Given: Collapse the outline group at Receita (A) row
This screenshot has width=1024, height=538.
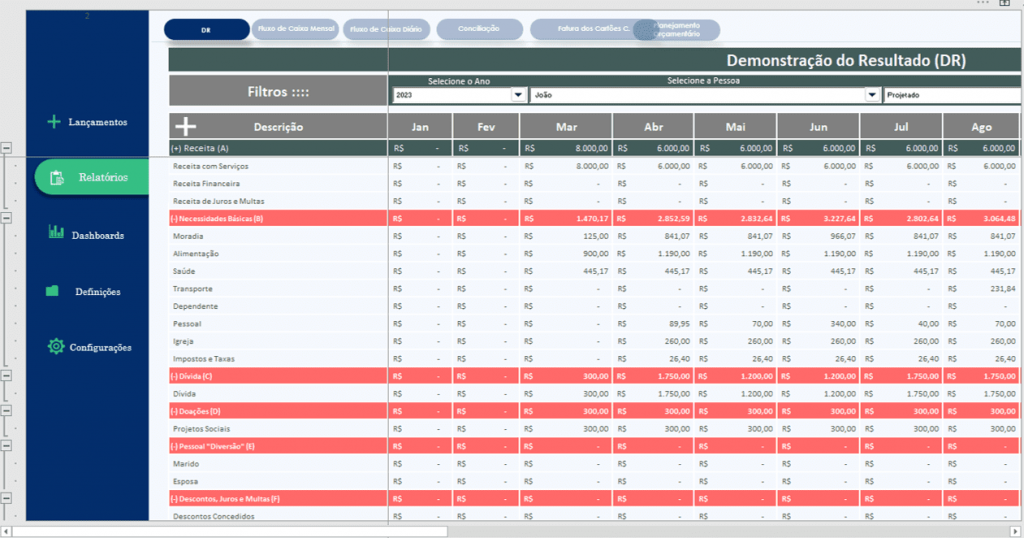Looking at the screenshot, I should (x=6, y=148).
